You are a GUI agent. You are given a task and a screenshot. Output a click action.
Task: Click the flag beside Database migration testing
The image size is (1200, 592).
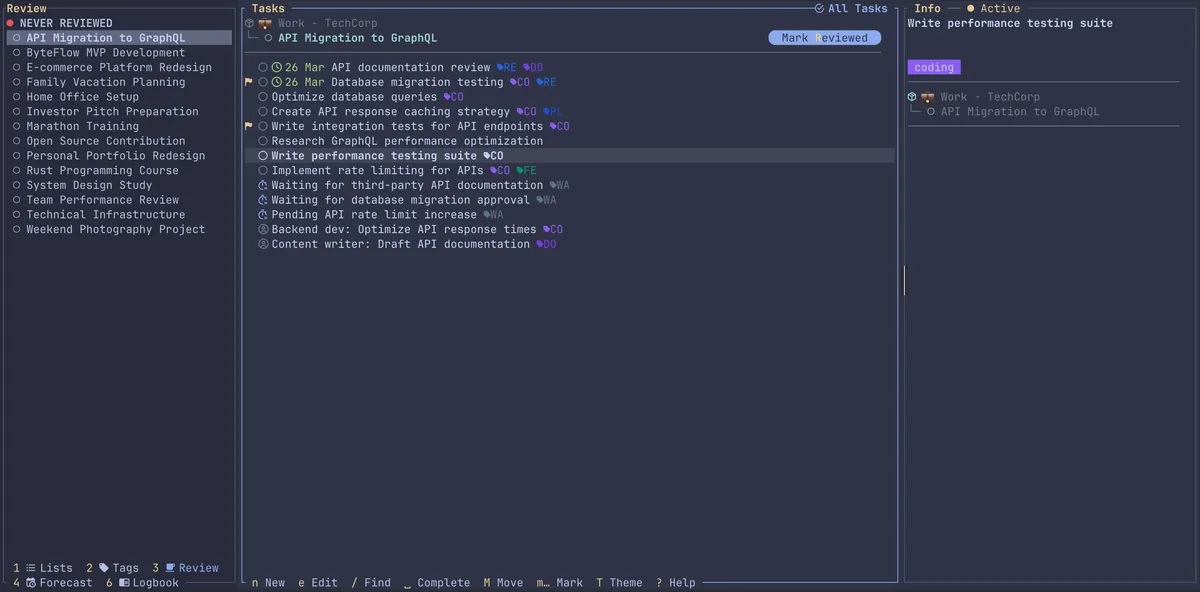[x=249, y=82]
